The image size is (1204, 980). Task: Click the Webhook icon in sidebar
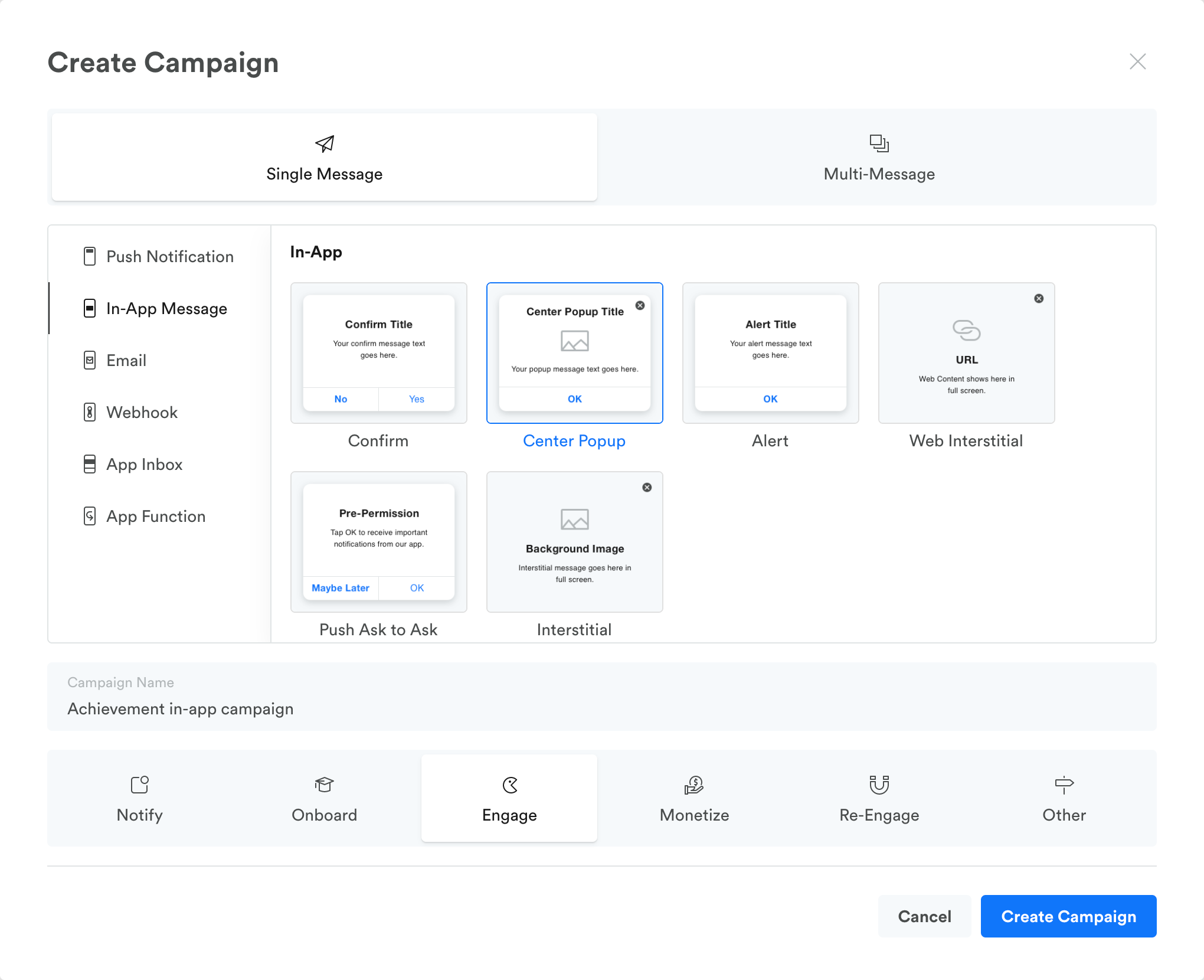pyautogui.click(x=90, y=412)
